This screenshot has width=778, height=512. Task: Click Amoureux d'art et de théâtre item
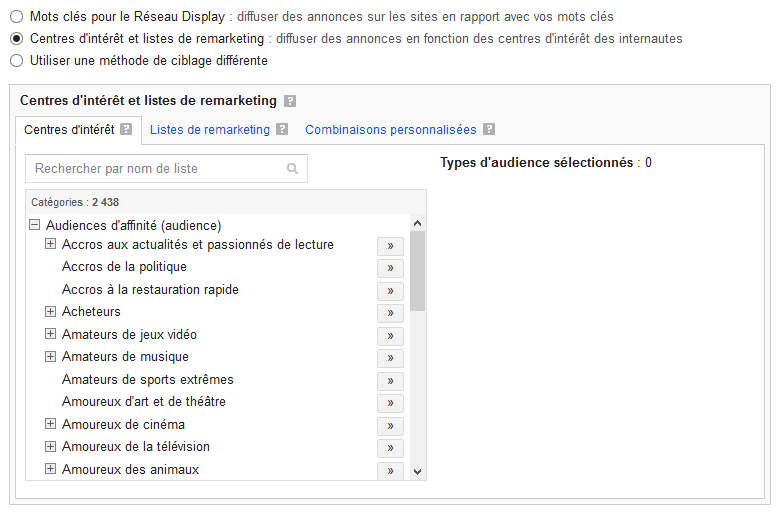click(x=144, y=401)
